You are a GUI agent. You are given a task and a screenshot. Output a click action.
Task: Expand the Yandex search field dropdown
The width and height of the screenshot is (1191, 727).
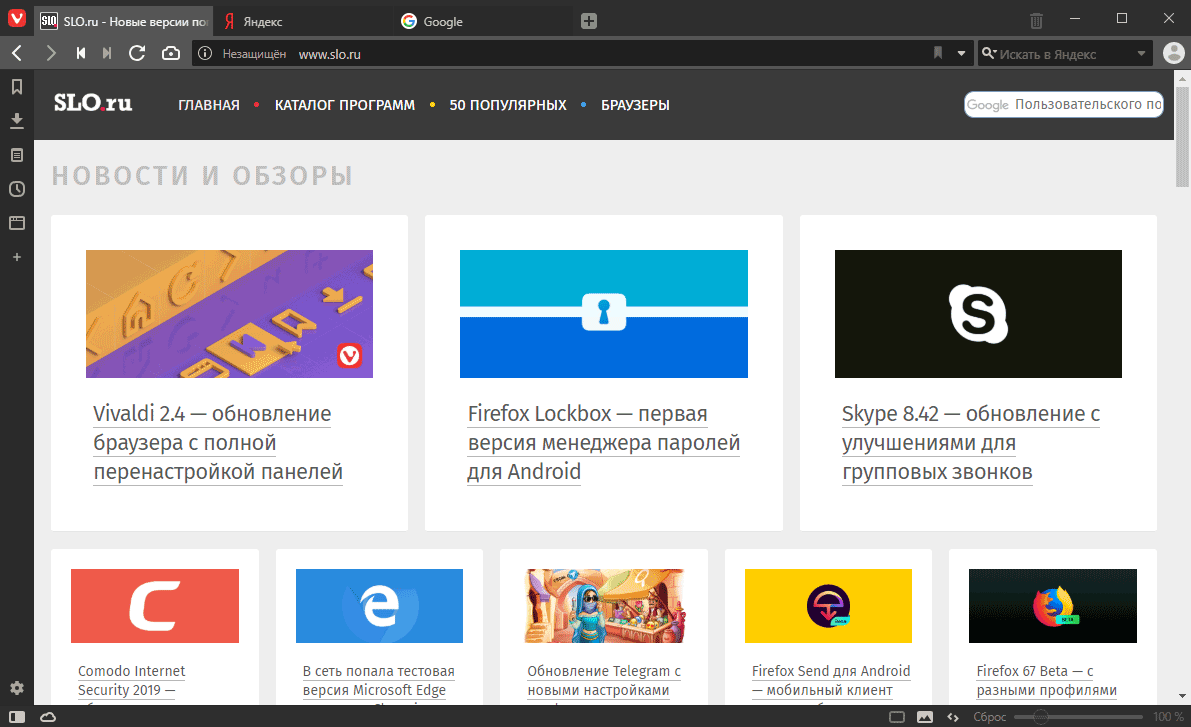1141,53
